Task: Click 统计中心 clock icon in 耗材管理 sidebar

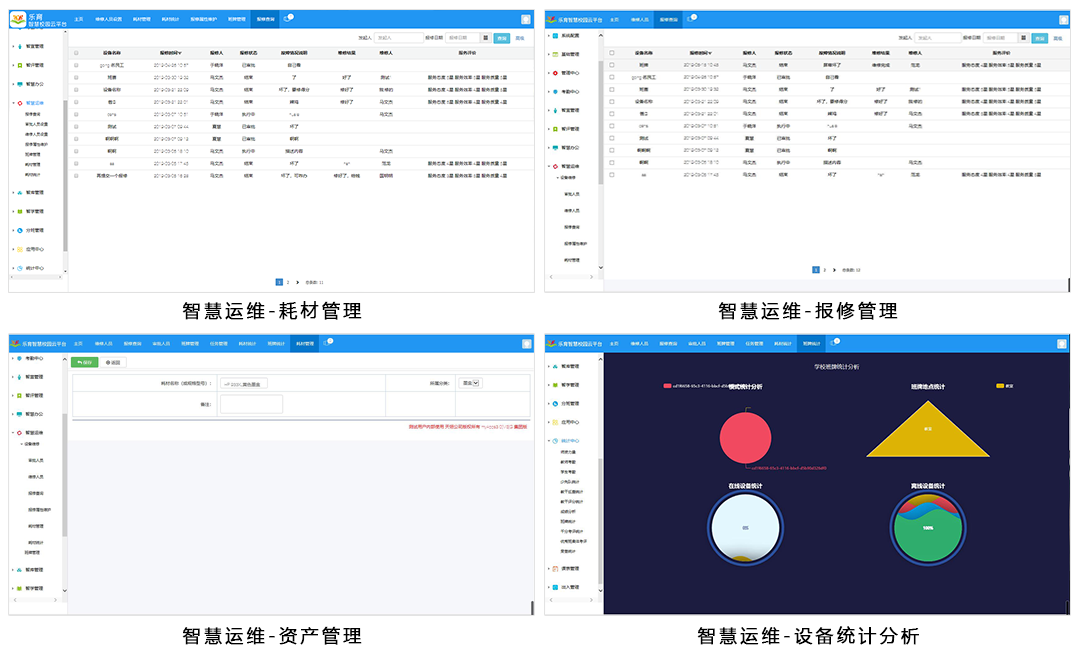Action: tap(20, 268)
